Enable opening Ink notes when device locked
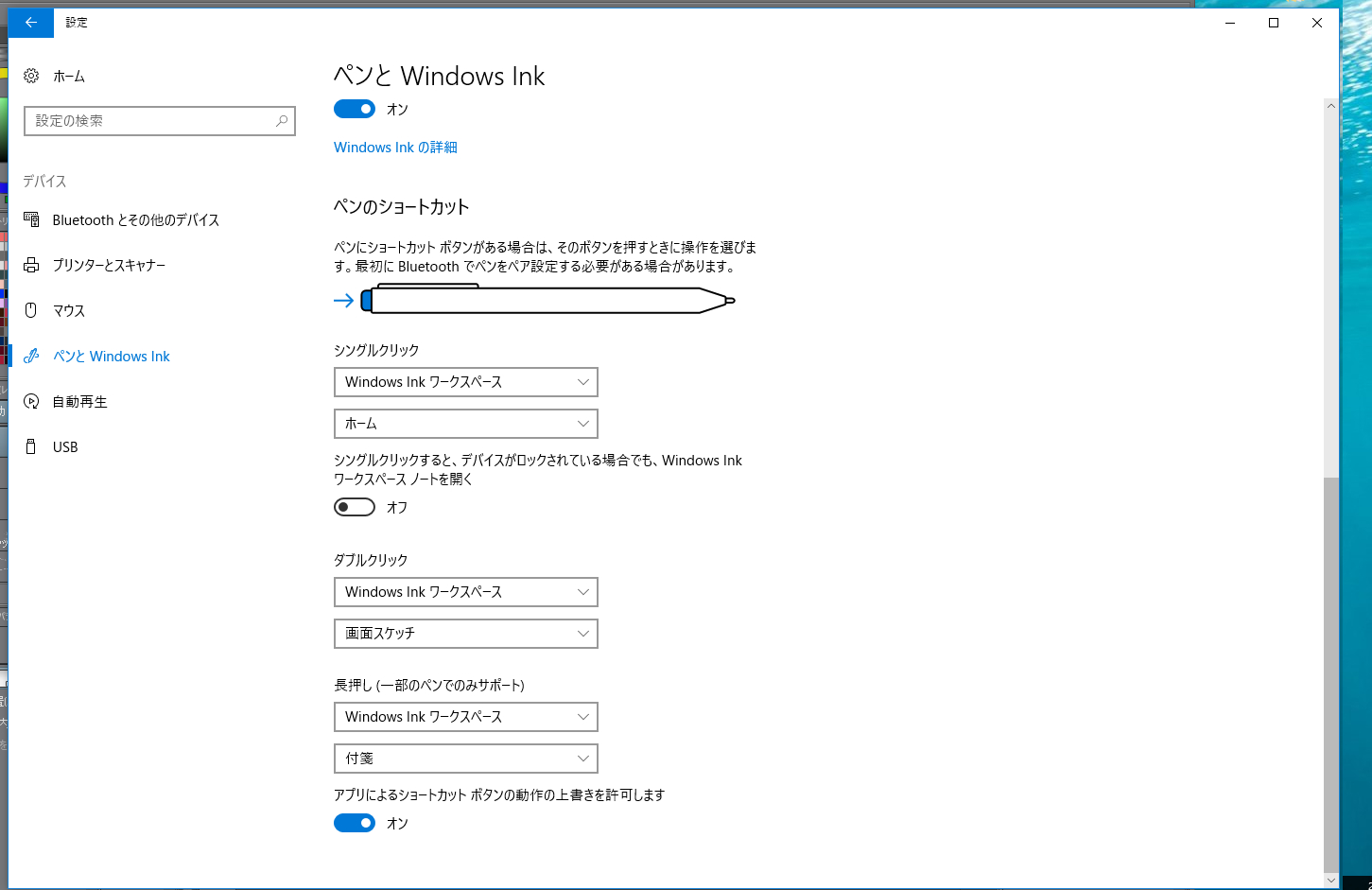This screenshot has width=1372, height=890. coord(355,507)
